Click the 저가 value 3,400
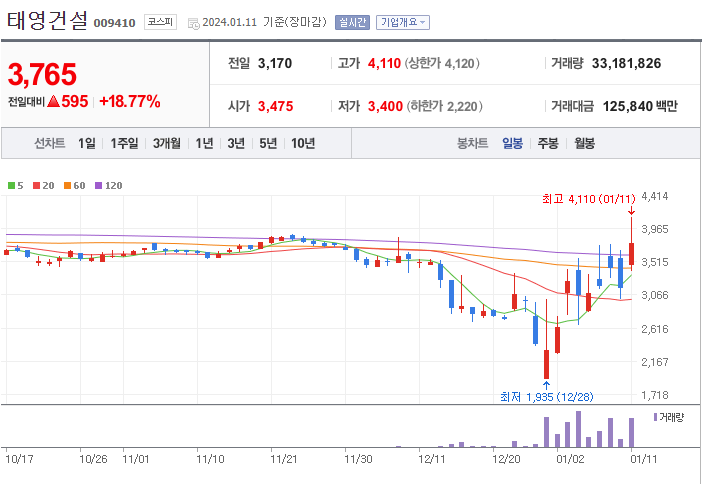 [385, 107]
